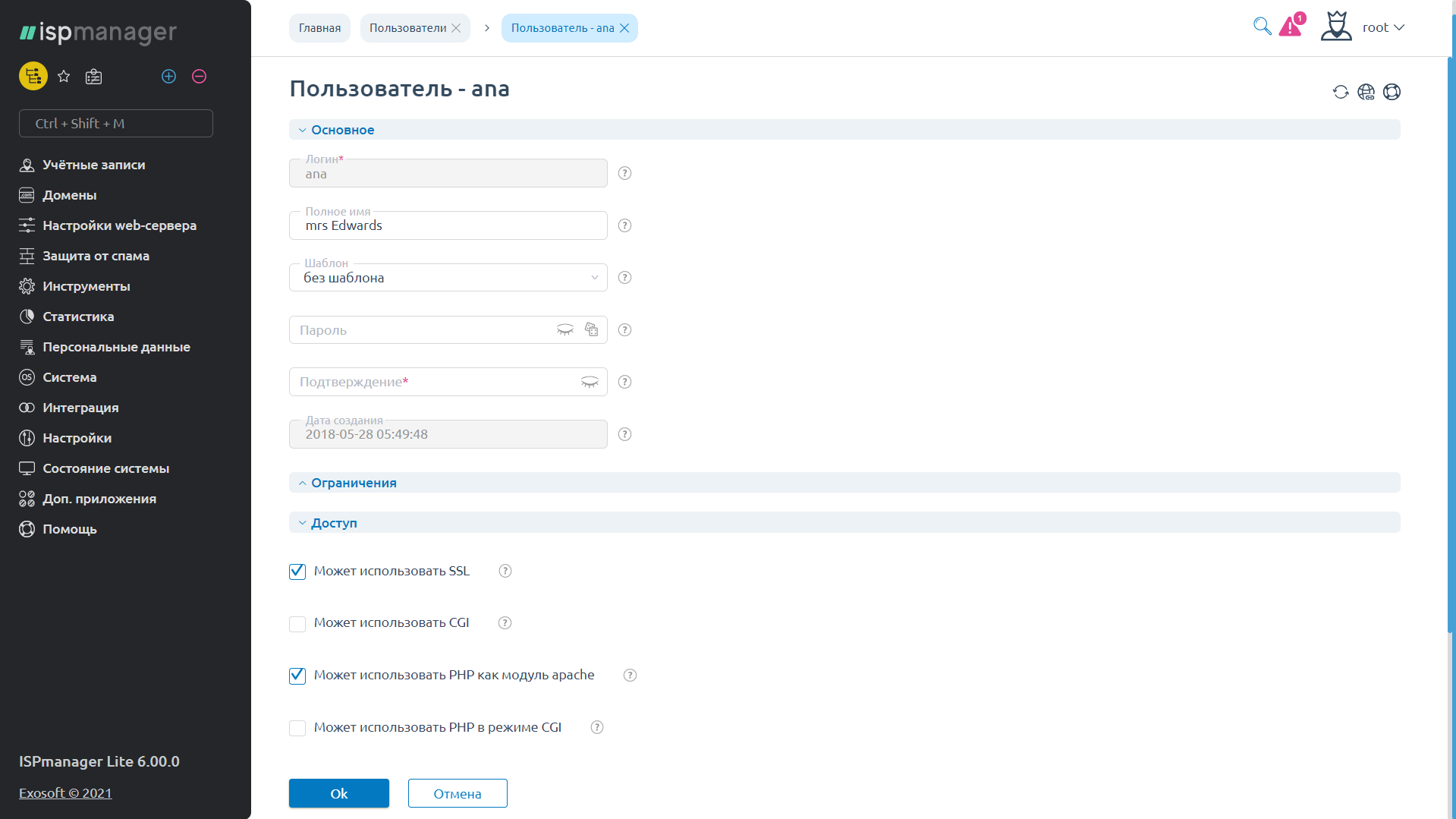The height and width of the screenshot is (819, 1456).
Task: Click the help icon beside Login field
Action: [624, 173]
